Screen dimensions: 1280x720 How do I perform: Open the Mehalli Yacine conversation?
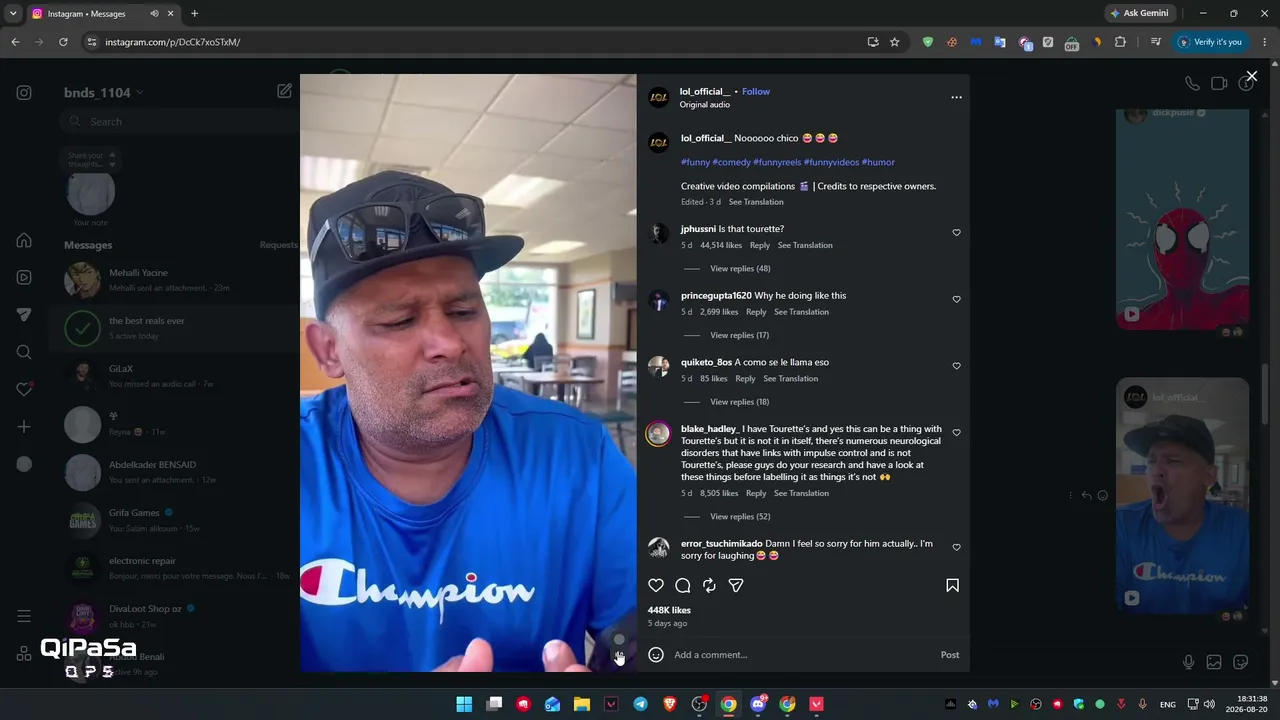click(x=176, y=280)
